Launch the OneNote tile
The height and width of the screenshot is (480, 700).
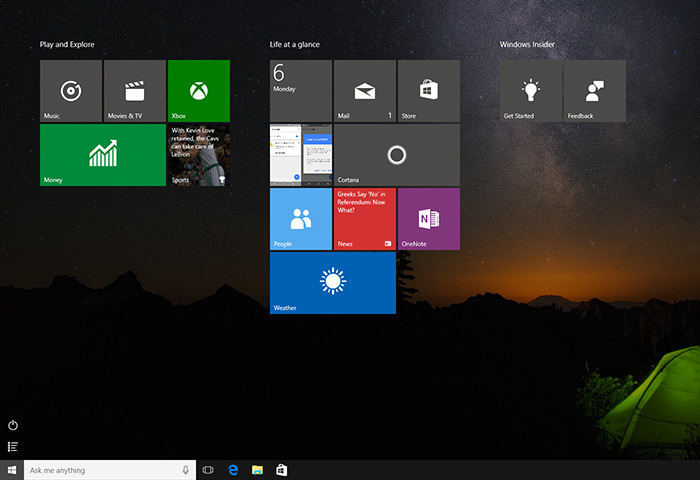[x=429, y=219]
